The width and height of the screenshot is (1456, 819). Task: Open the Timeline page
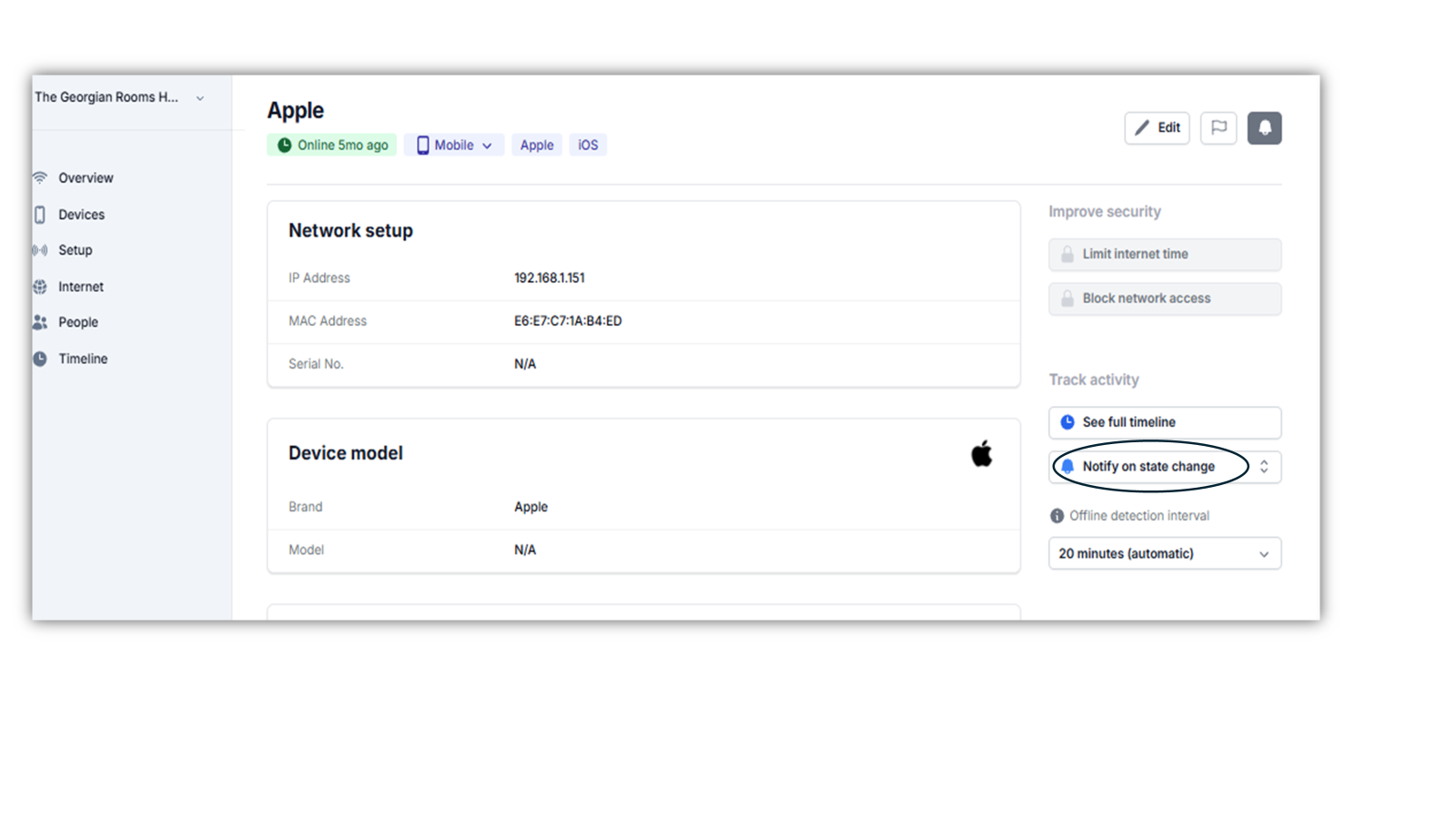83,359
